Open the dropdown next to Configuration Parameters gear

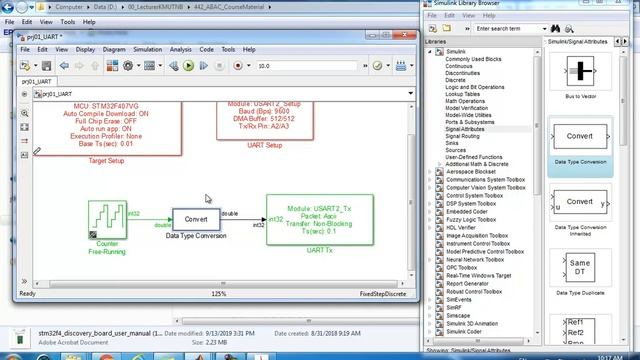tap(138, 66)
